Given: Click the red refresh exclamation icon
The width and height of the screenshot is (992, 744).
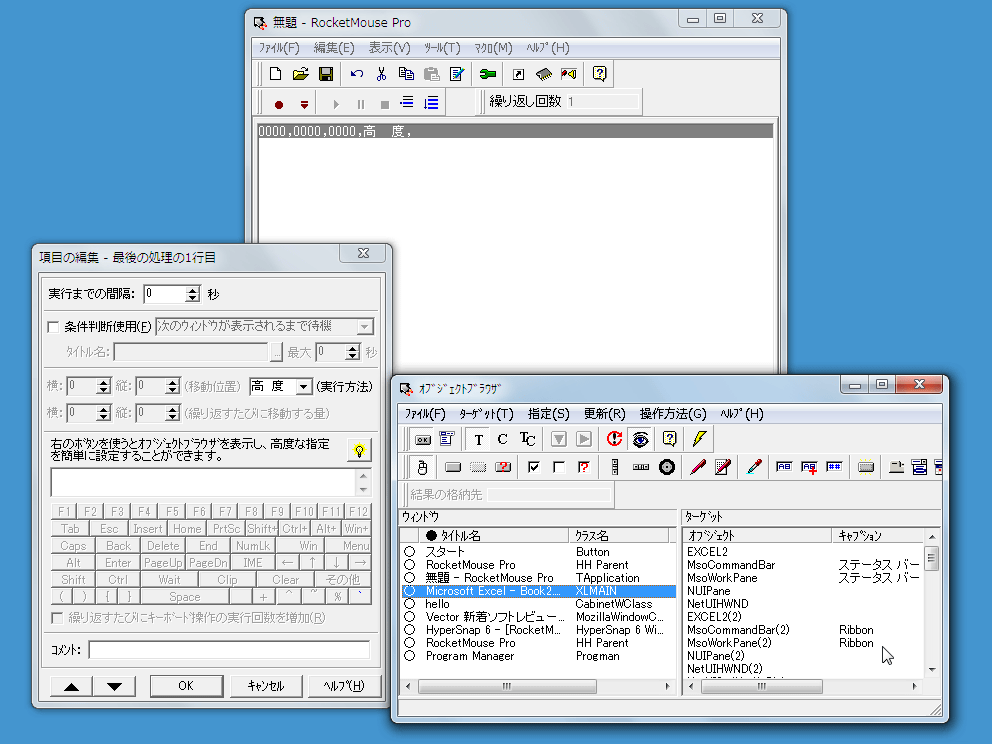Looking at the screenshot, I should (614, 439).
